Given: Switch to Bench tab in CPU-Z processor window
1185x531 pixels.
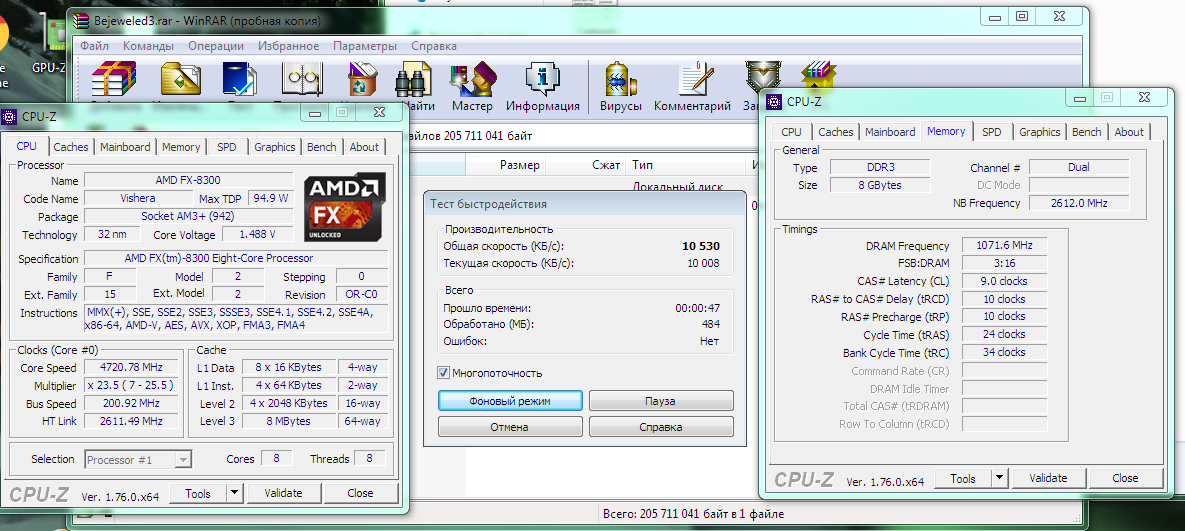Looking at the screenshot, I should (322, 147).
